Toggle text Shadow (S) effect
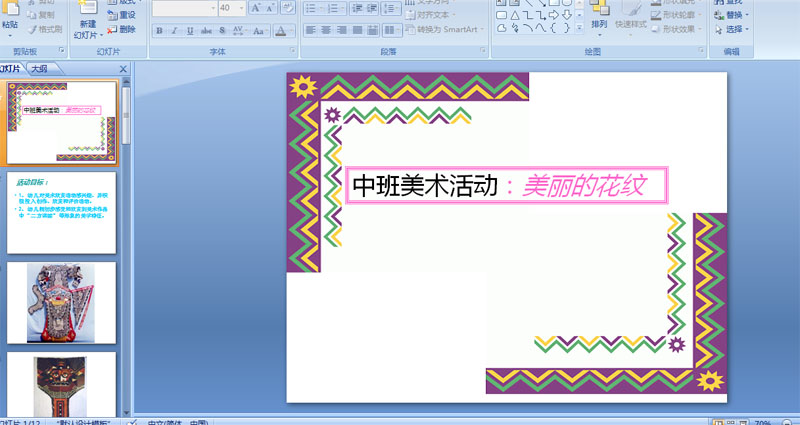The height and width of the screenshot is (425, 800). tap(222, 31)
